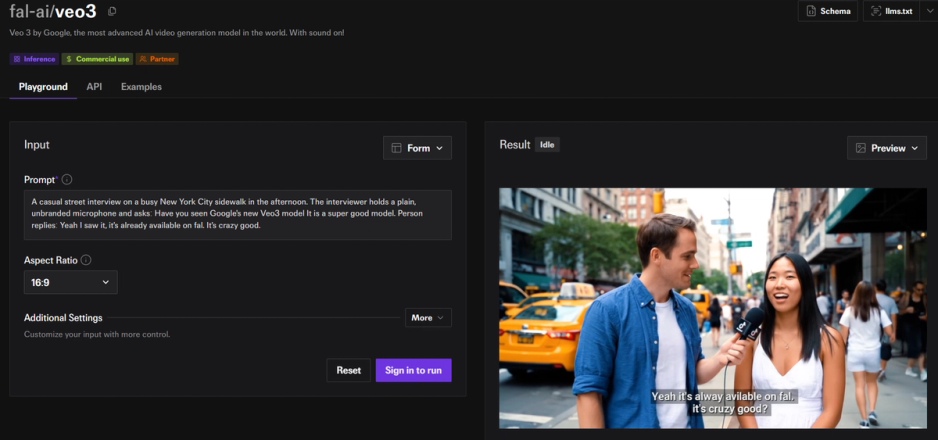Screen dimensions: 938x440
Task: Click the Inference tag
Action: point(34,59)
